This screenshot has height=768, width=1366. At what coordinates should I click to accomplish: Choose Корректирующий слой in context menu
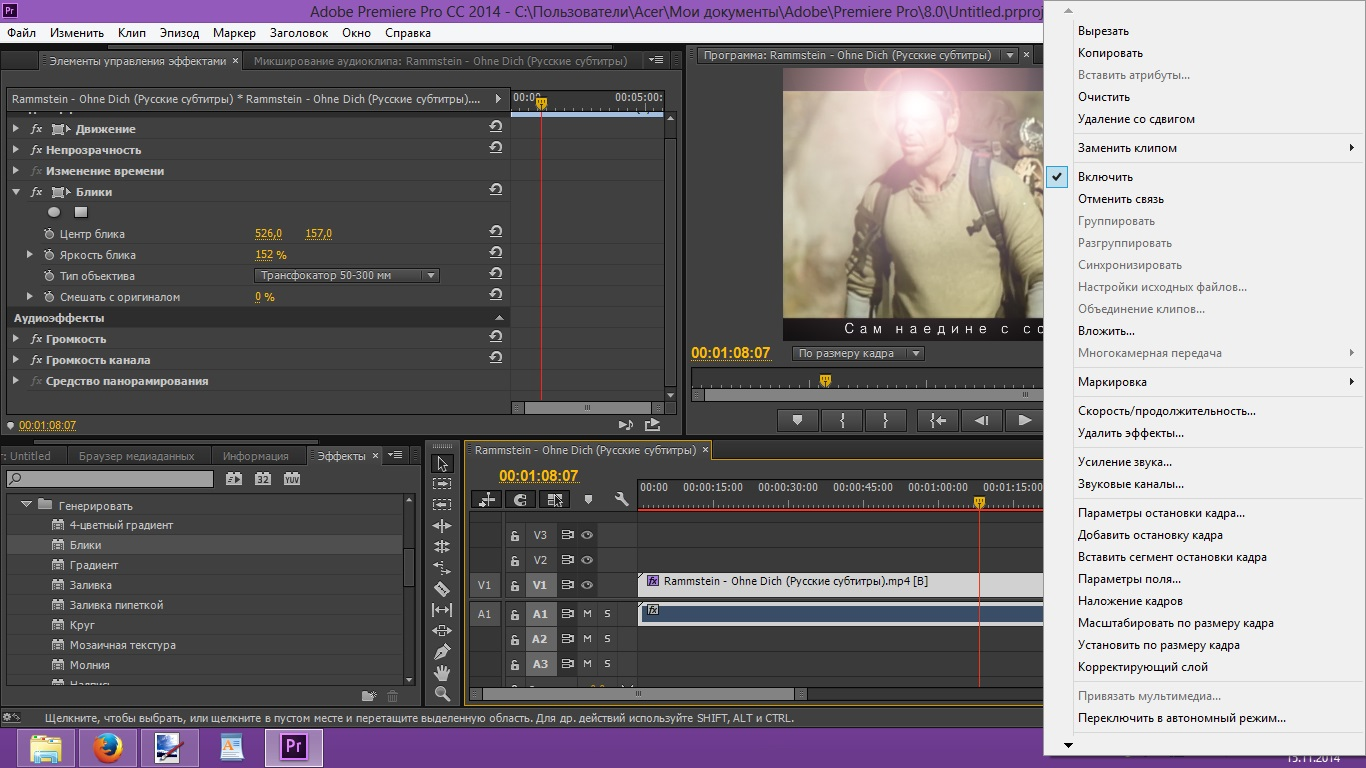1142,667
